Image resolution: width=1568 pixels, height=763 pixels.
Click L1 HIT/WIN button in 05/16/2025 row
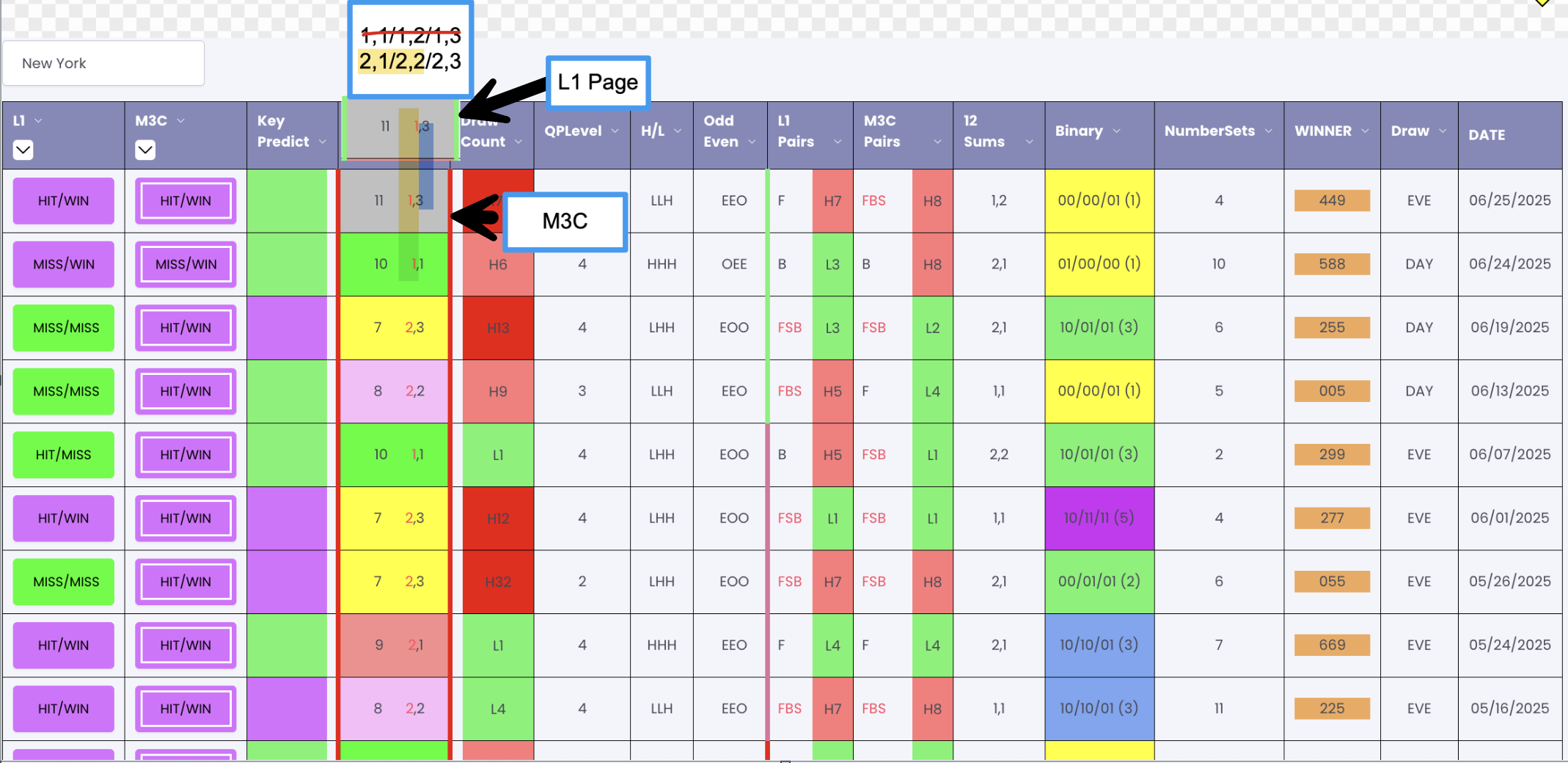tap(64, 709)
